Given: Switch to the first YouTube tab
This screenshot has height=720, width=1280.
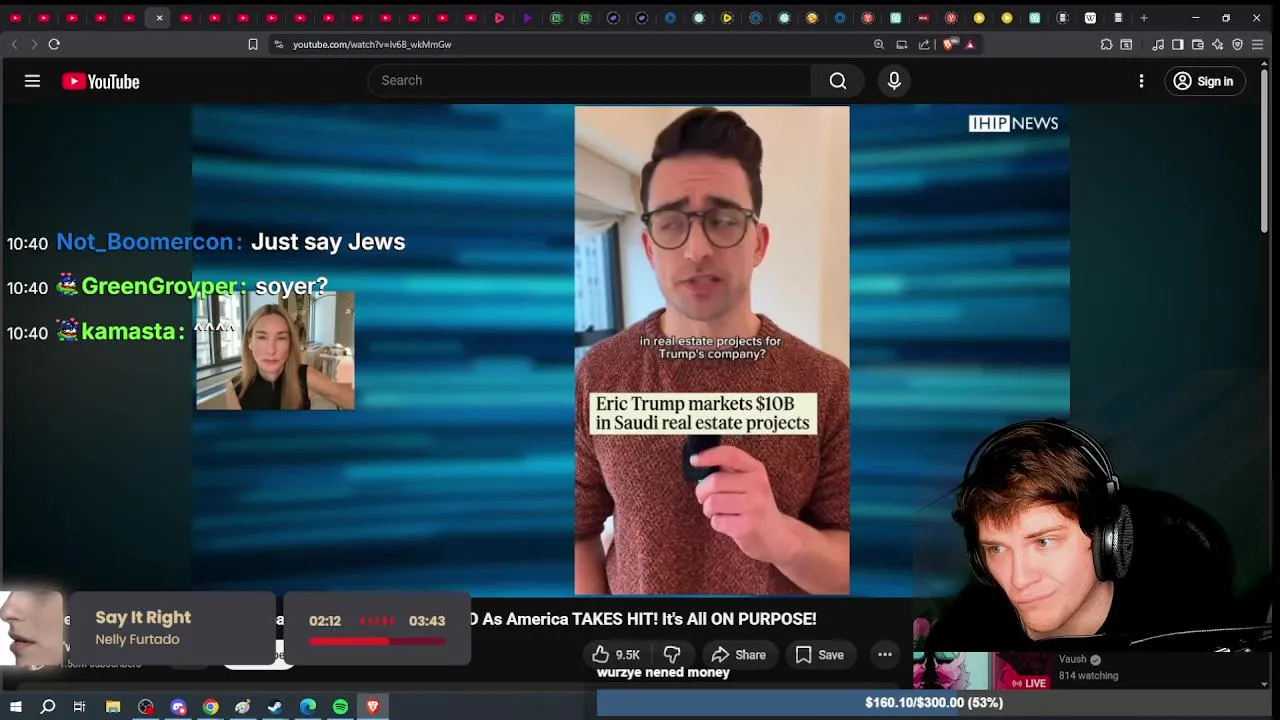Looking at the screenshot, I should tap(15, 18).
